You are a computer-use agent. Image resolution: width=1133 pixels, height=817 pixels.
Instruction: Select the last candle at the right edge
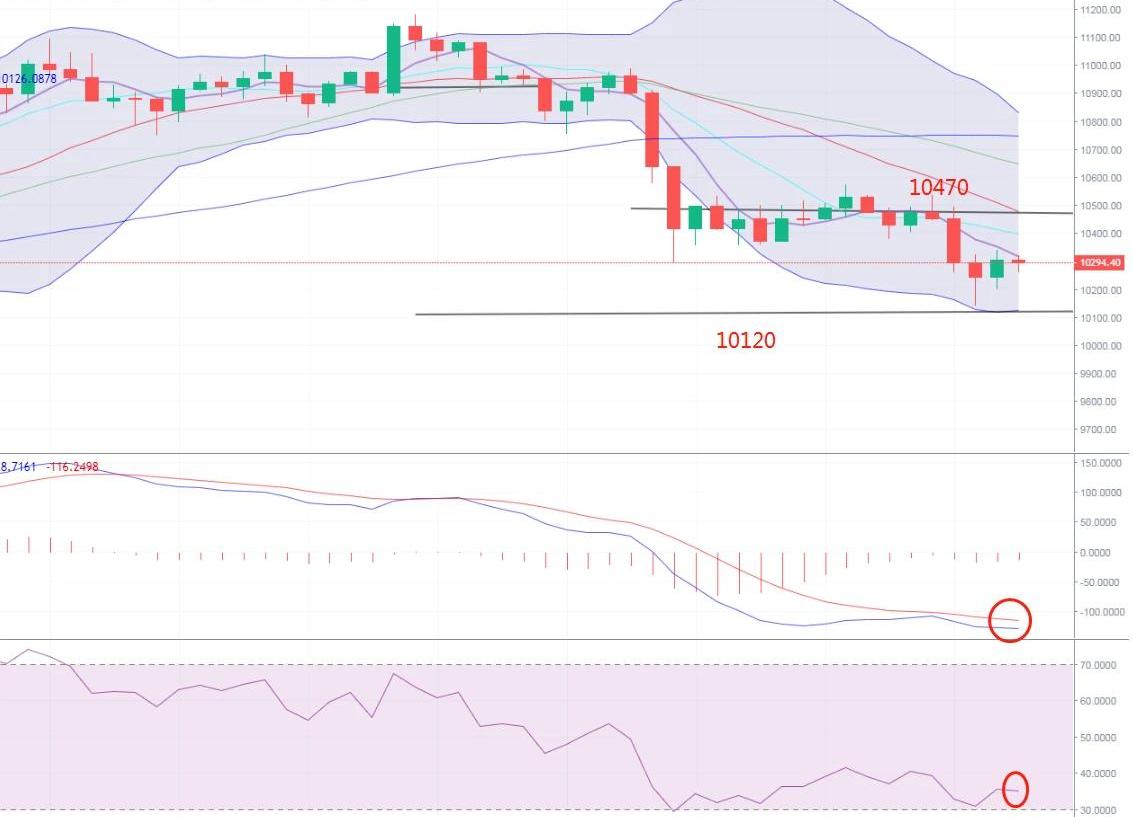1018,262
